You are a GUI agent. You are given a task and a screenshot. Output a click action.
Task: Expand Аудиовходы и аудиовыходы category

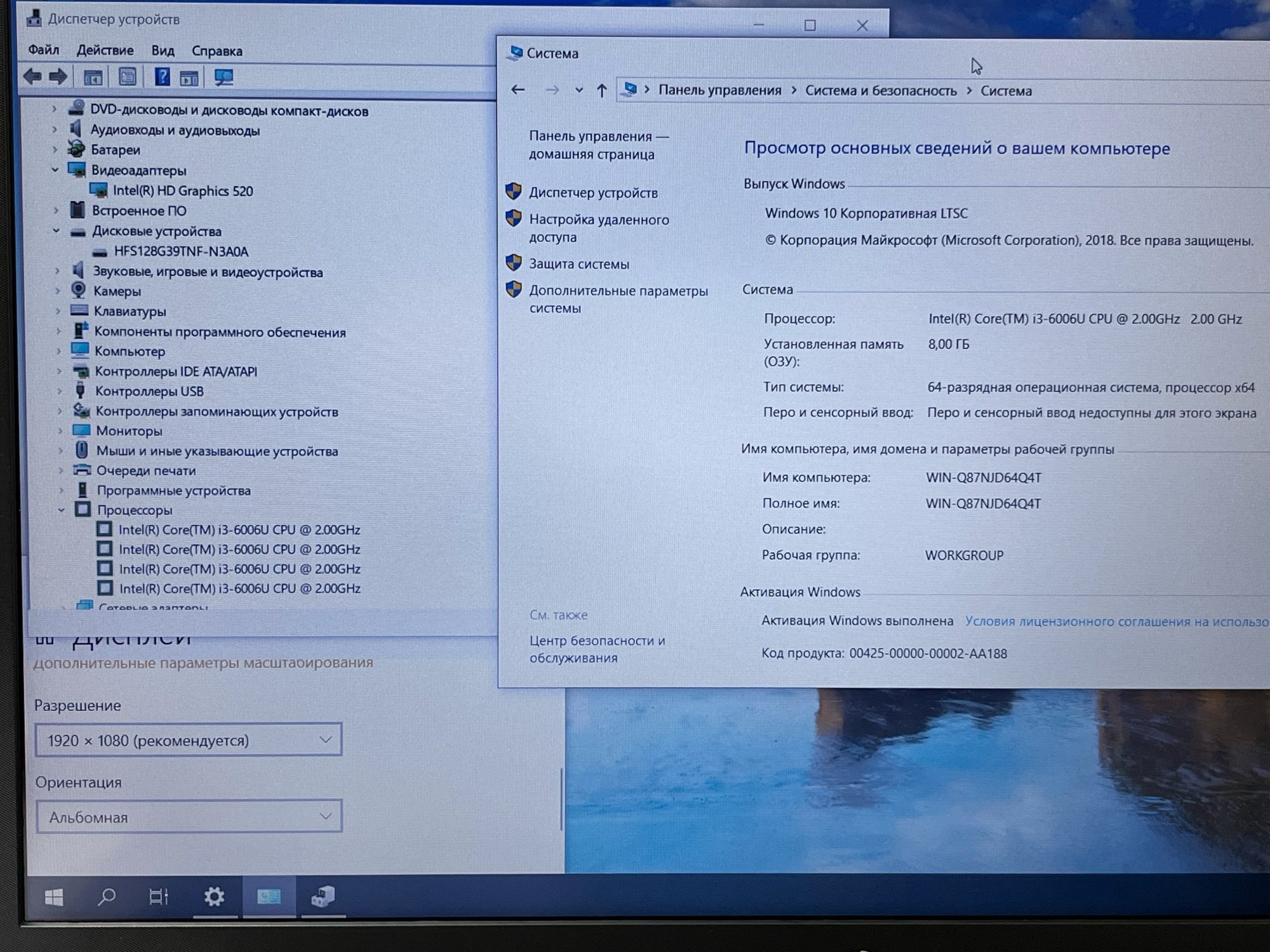click(x=55, y=129)
